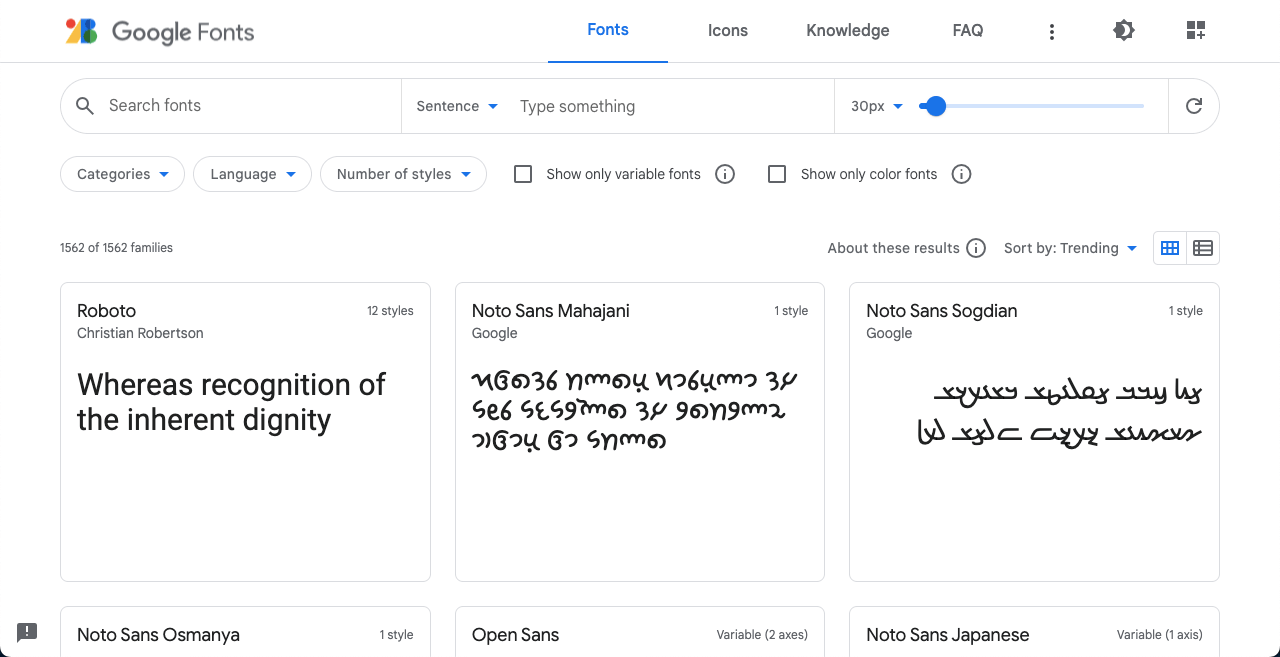Click the 1562 of 1562 families text
The image size is (1280, 657).
pos(116,248)
